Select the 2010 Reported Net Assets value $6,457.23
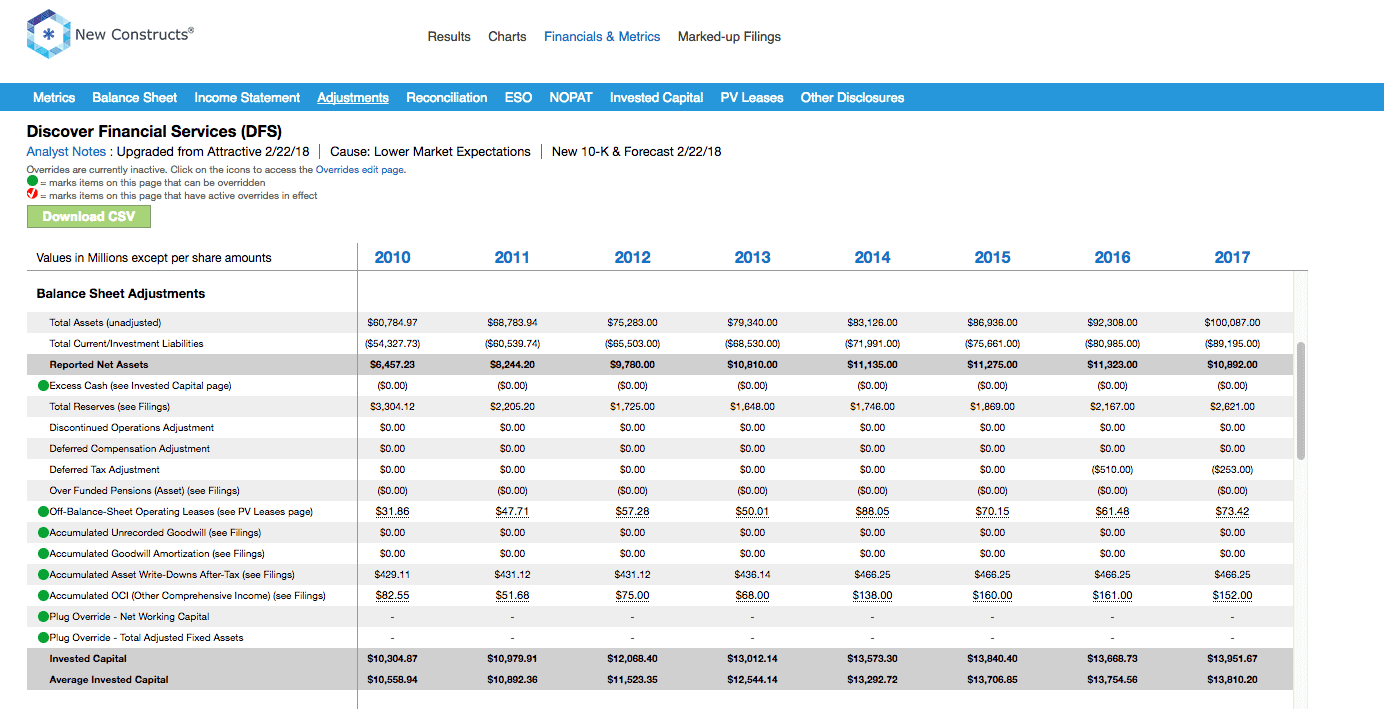This screenshot has height=709, width=1384. click(x=392, y=364)
